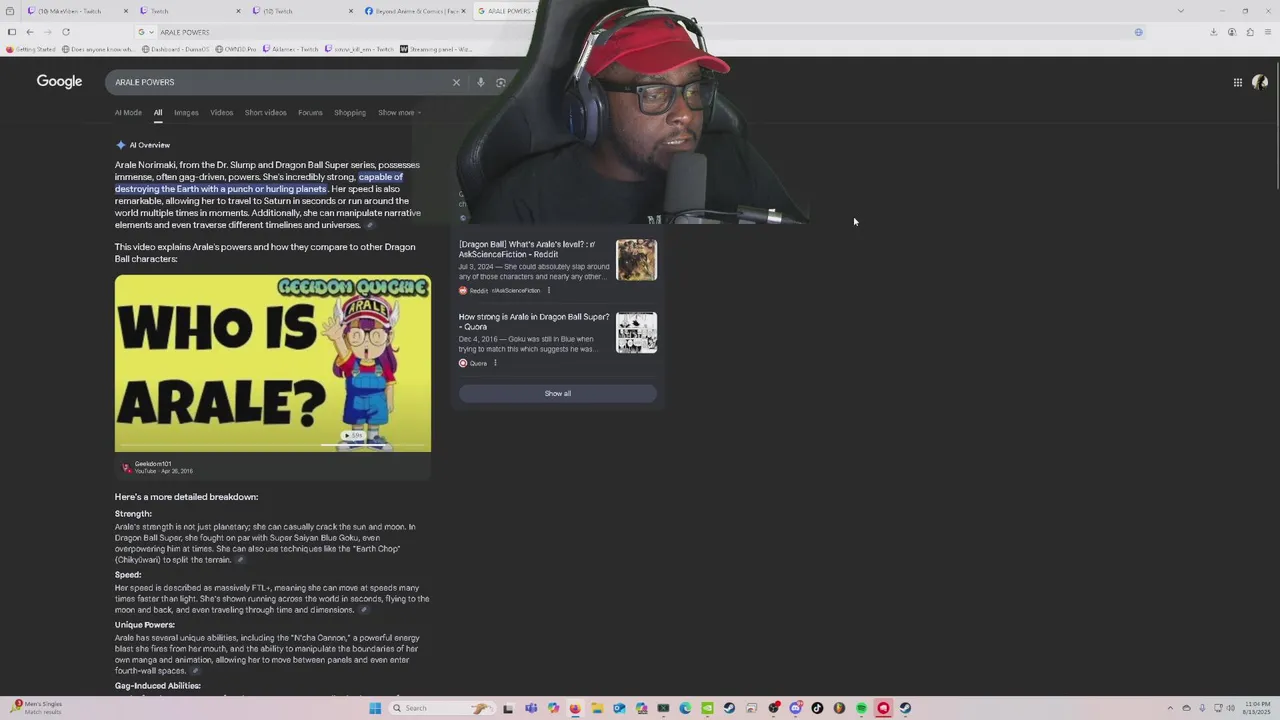This screenshot has height=720, width=1280.
Task: Open Getting Started bookmark
Action: (31, 49)
